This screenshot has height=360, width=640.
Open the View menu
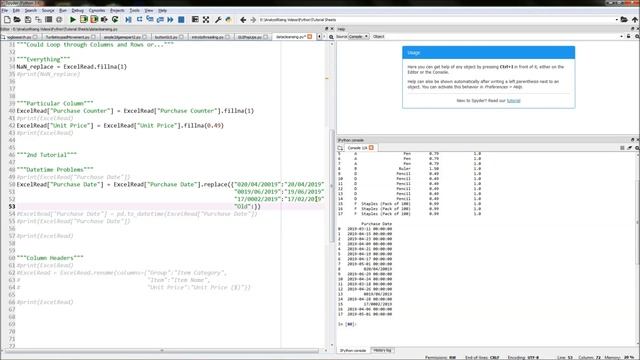pos(149,10)
